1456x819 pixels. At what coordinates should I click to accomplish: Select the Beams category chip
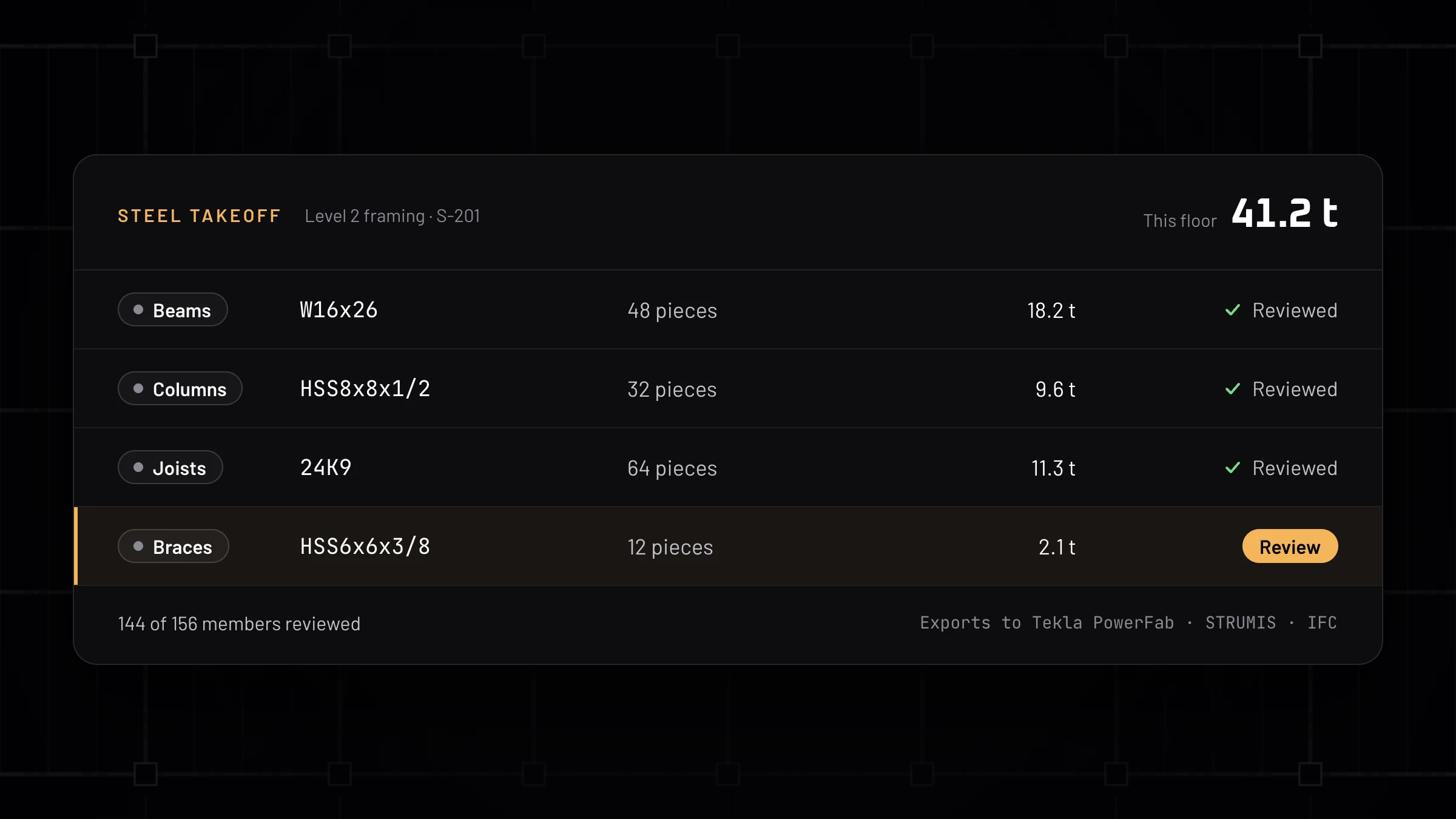(173, 310)
